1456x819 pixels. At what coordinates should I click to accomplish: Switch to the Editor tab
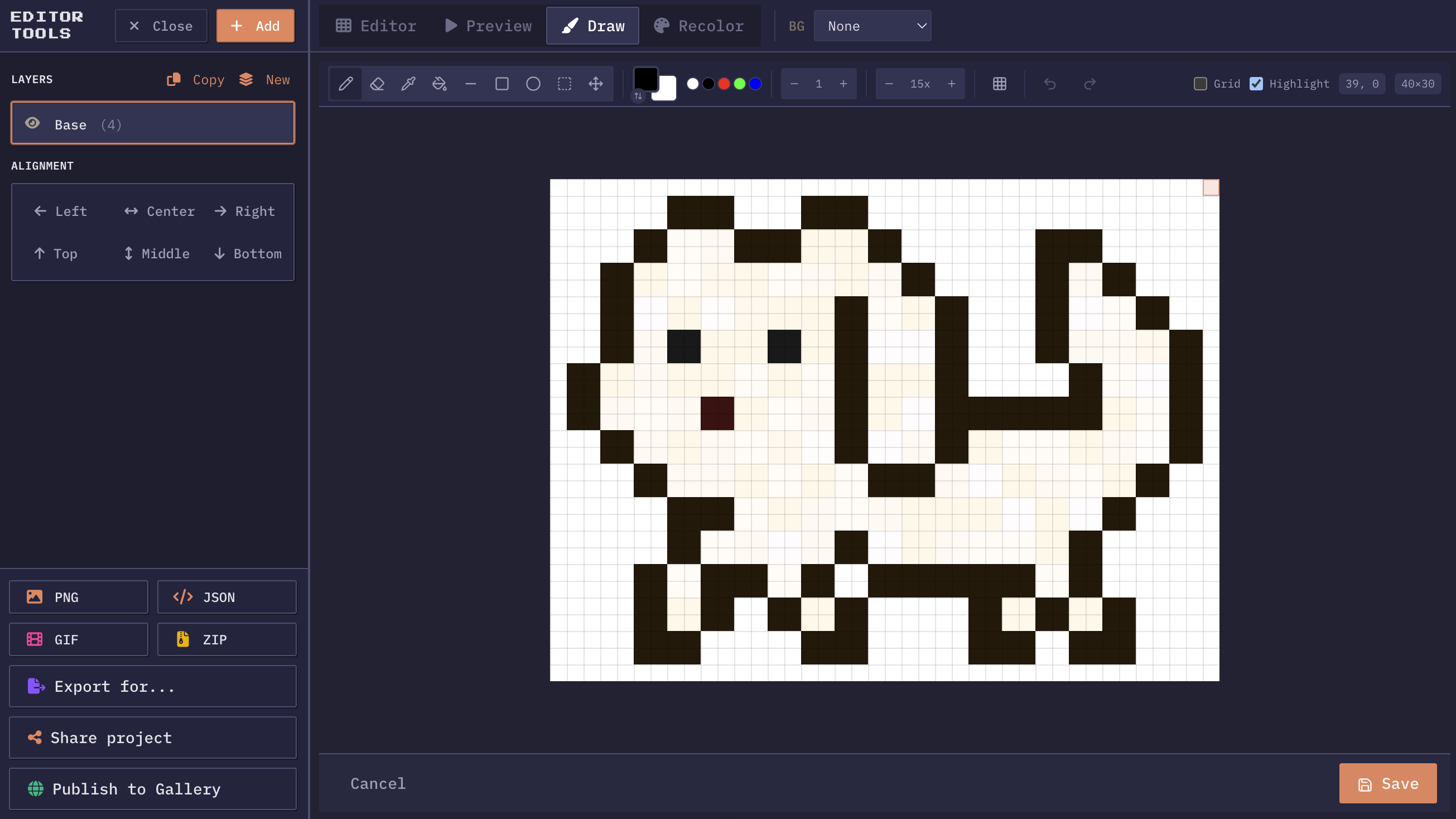[x=376, y=26]
